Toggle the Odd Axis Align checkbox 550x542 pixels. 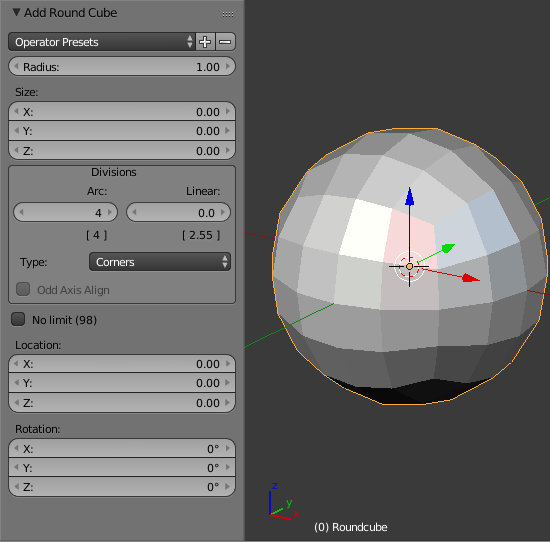click(23, 289)
